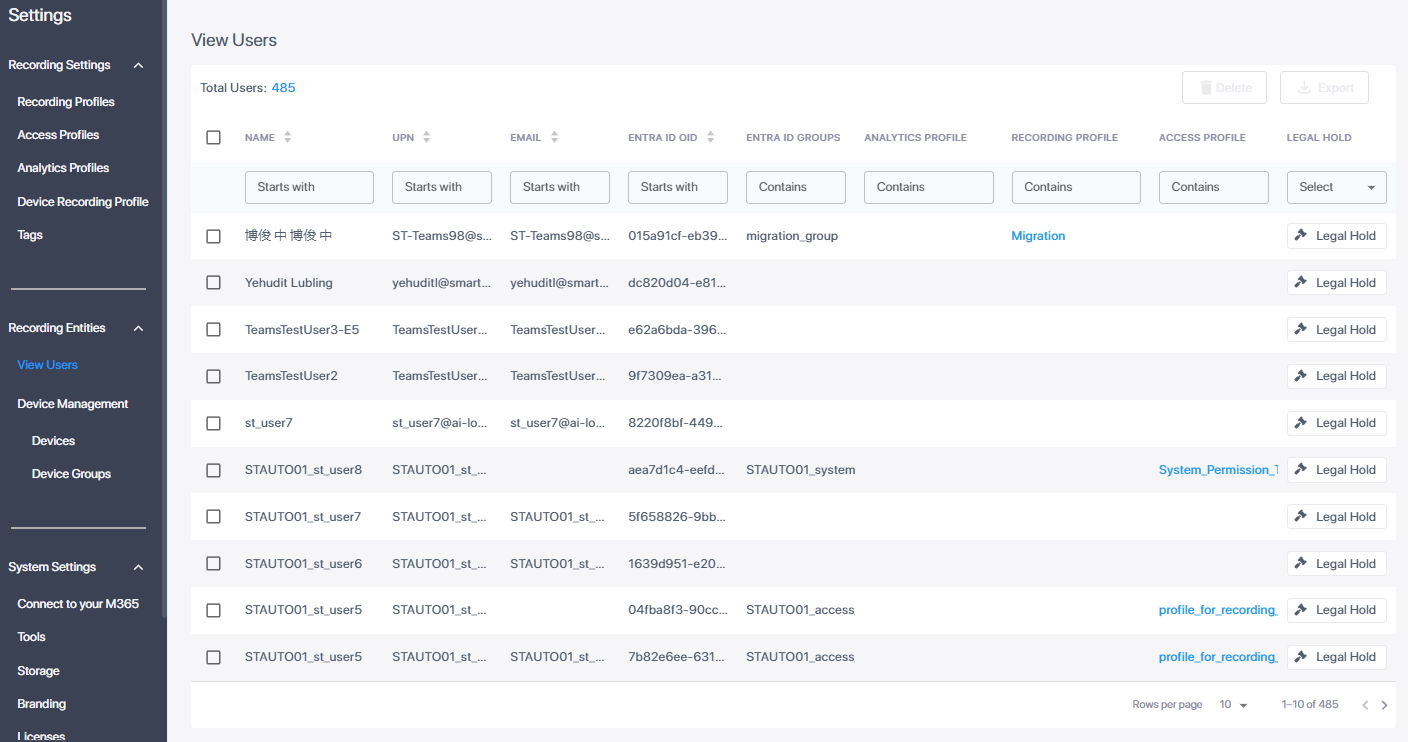Image resolution: width=1408 pixels, height=742 pixels.
Task: Open the Legal Hold filter dropdown
Action: (1336, 187)
